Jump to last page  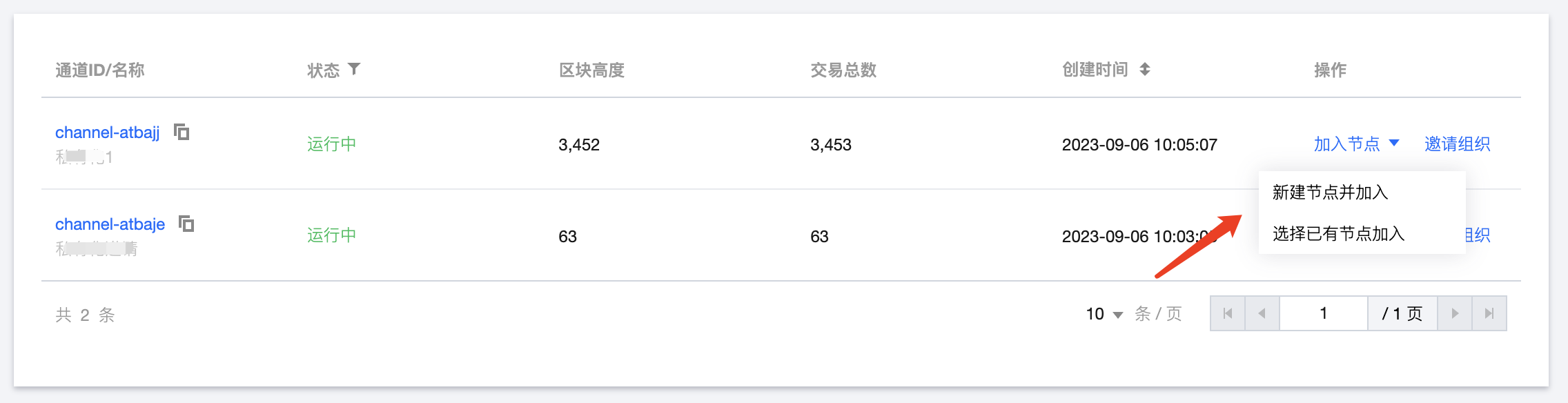(x=1489, y=313)
